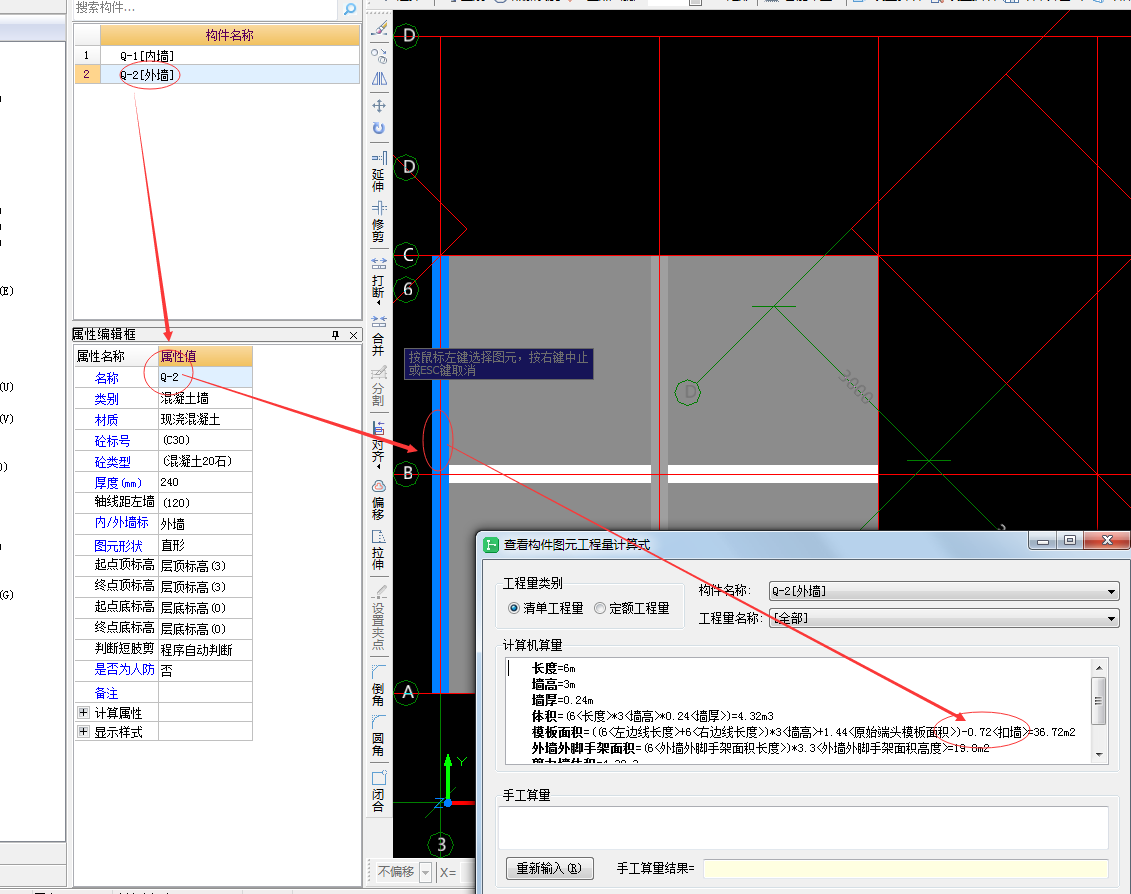Click the 体积 formula line
The image size is (1131, 894).
click(652, 716)
